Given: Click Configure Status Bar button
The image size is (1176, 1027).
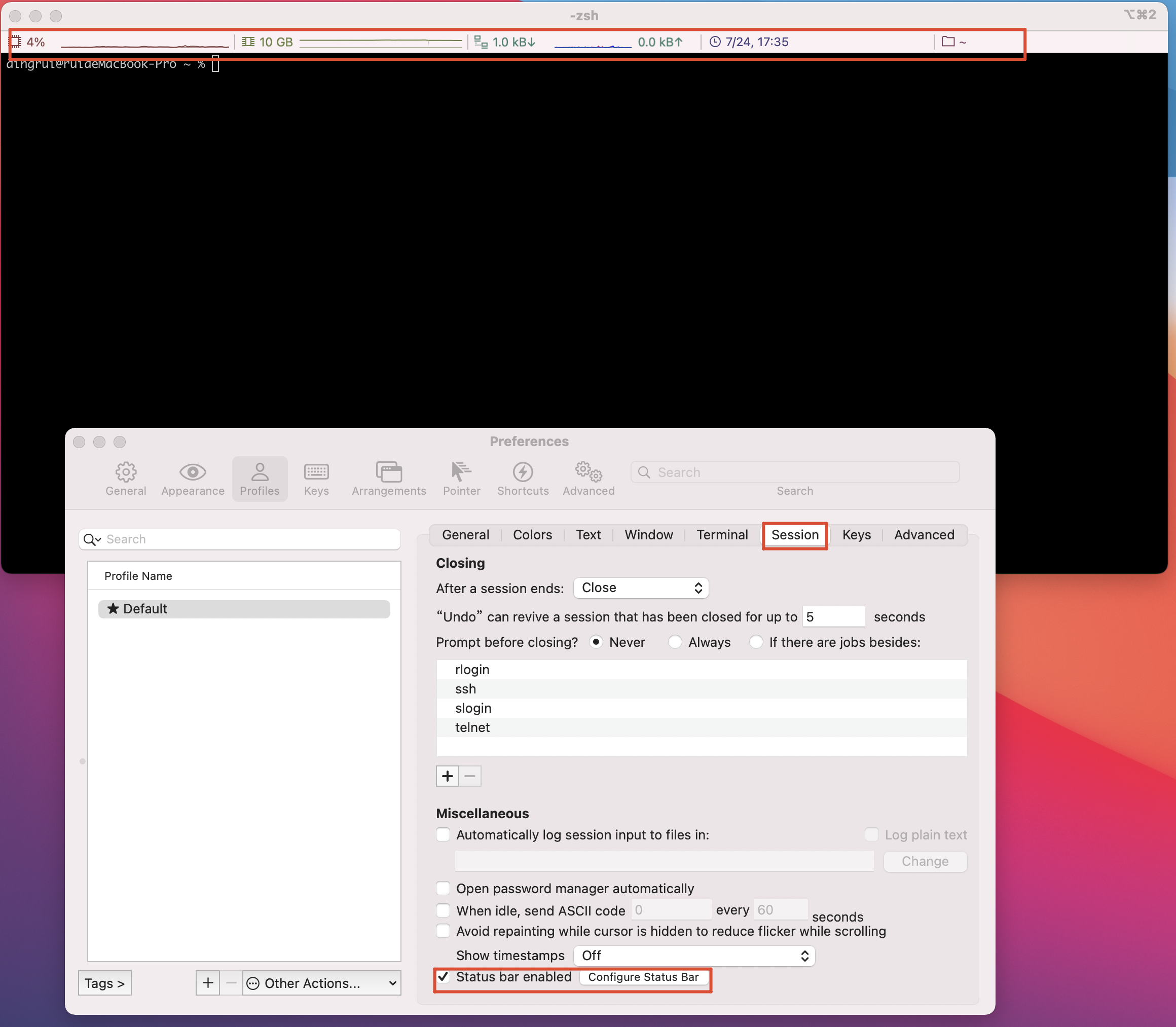Looking at the screenshot, I should (x=643, y=977).
